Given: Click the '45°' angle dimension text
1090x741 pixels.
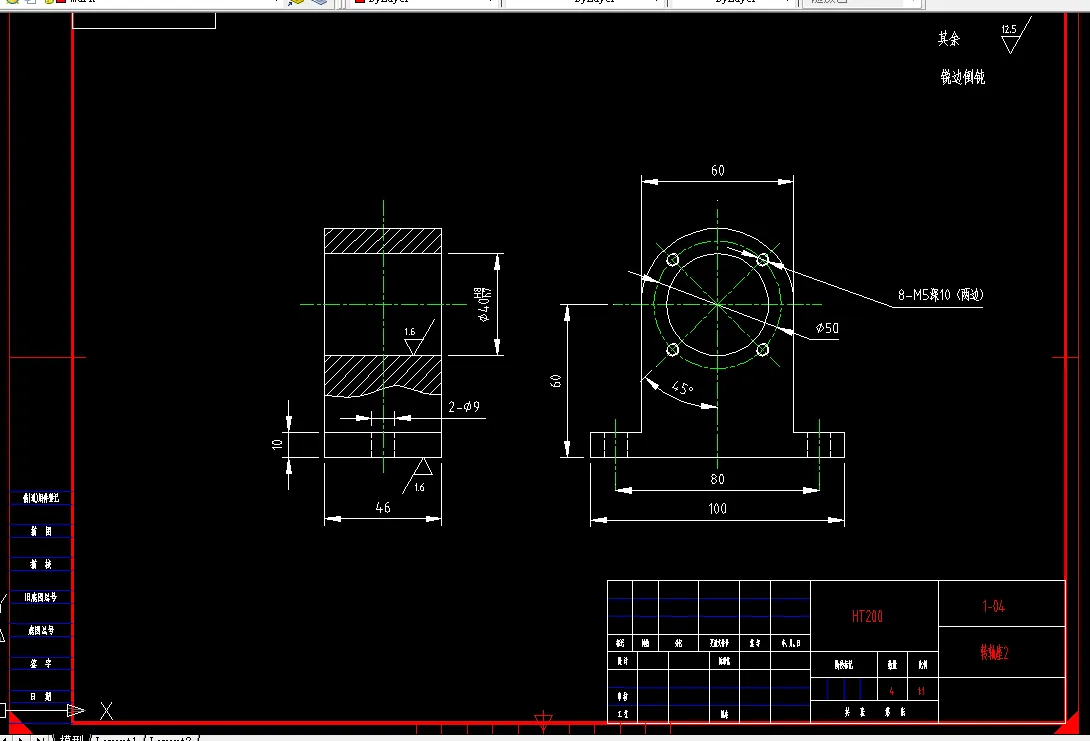Looking at the screenshot, I should (x=683, y=388).
